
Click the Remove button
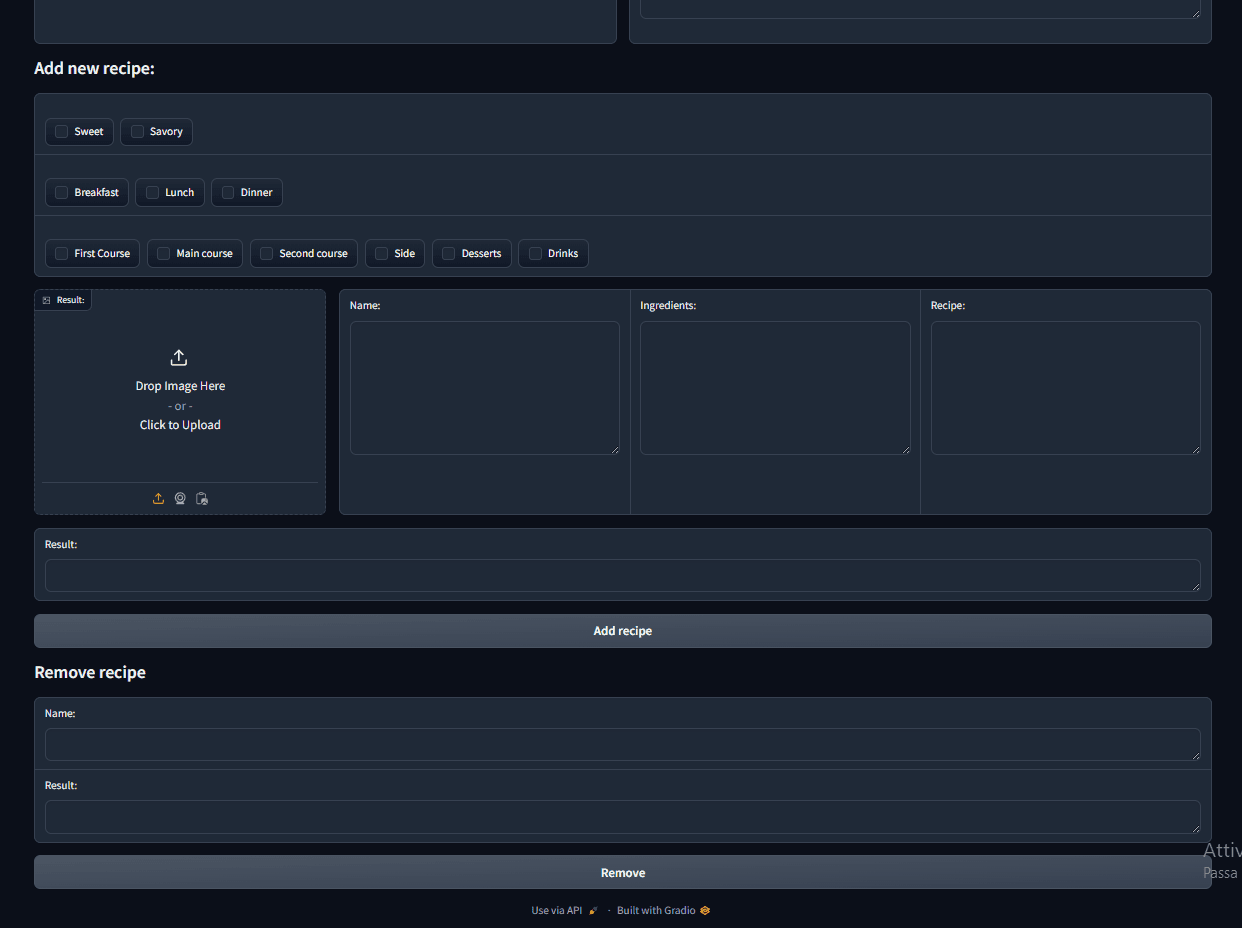tap(623, 873)
